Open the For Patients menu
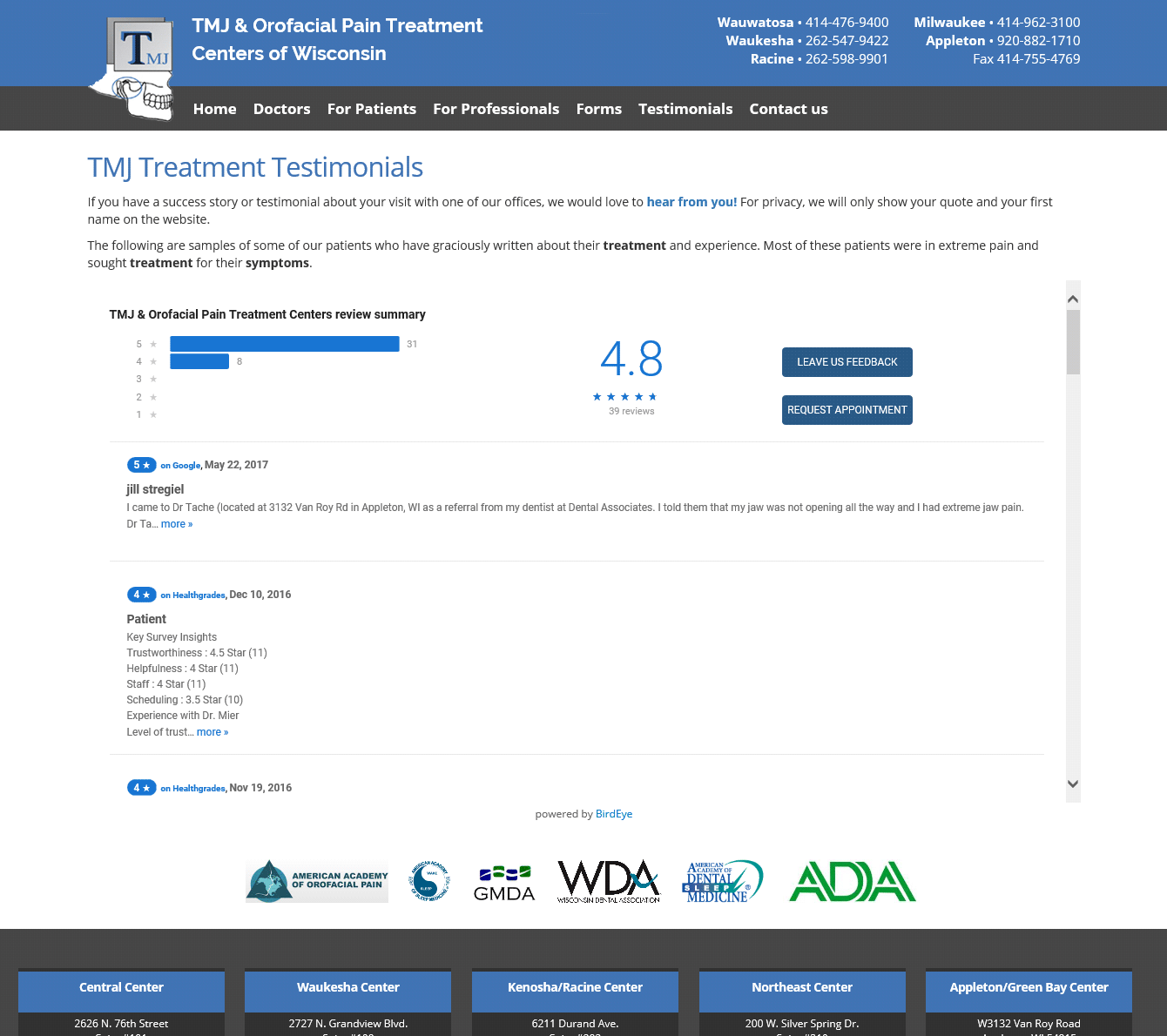 pyautogui.click(x=372, y=109)
